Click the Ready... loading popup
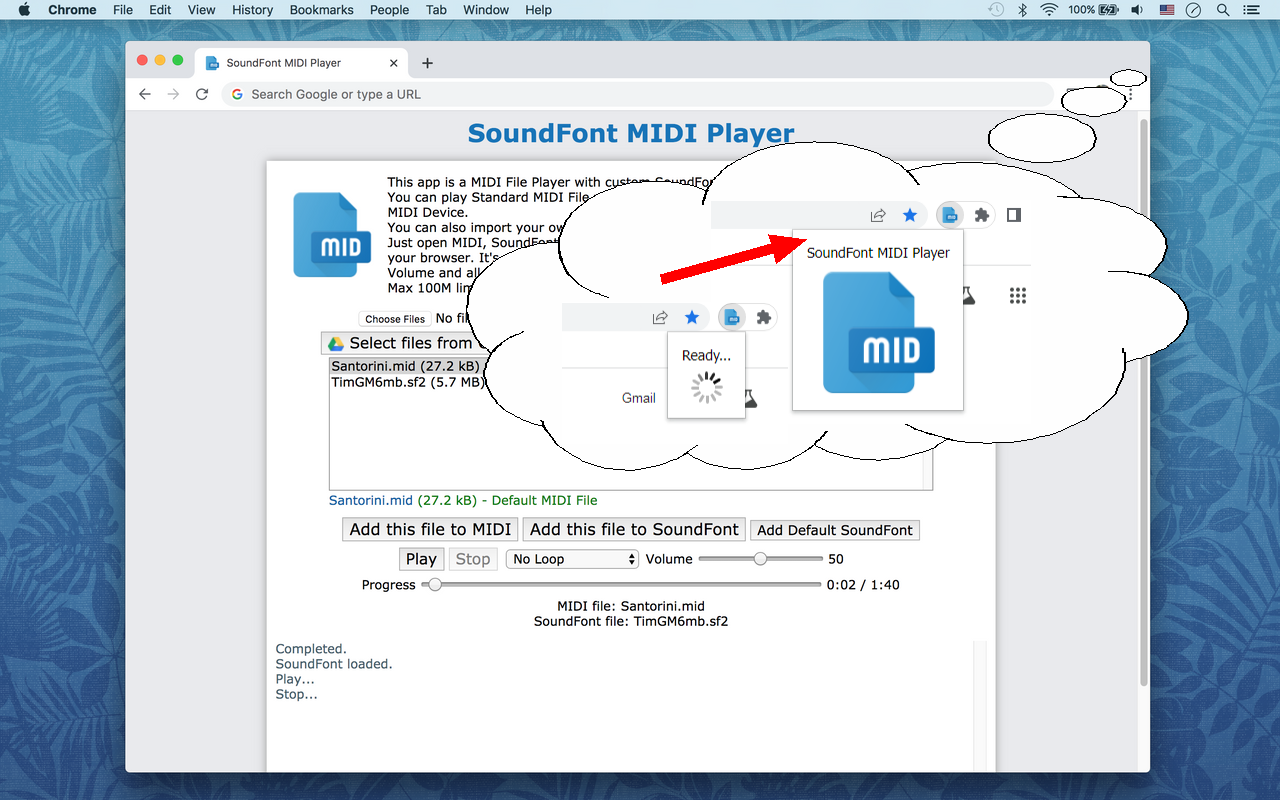Image resolution: width=1280 pixels, height=800 pixels. point(706,375)
